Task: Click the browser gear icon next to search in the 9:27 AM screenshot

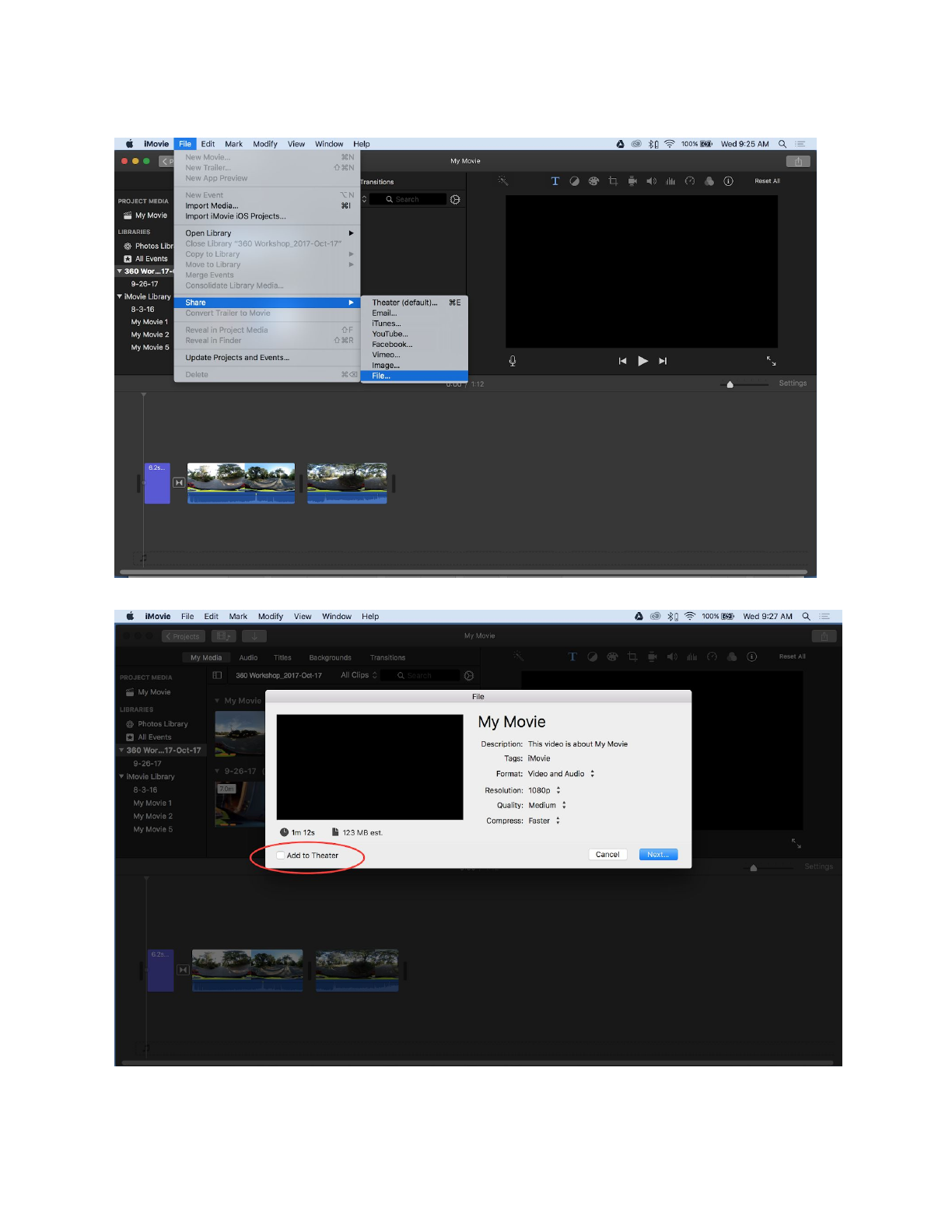Action: 469,675
